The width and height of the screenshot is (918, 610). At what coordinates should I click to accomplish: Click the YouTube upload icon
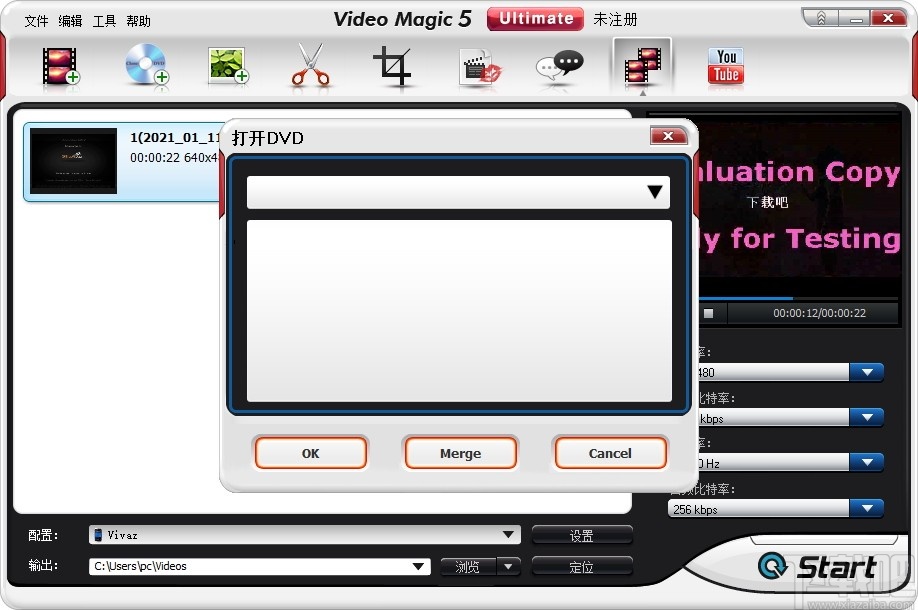[724, 65]
